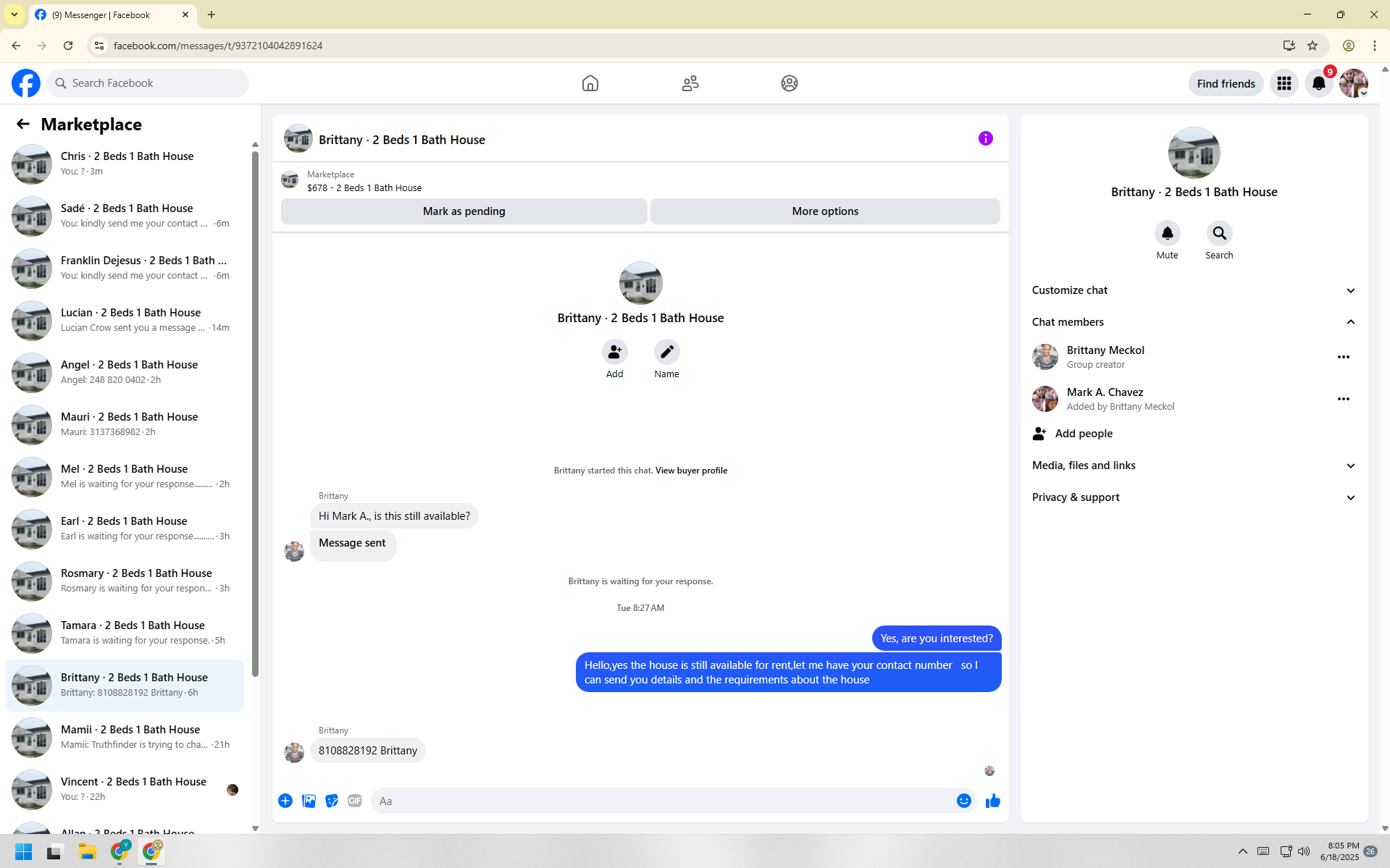Image resolution: width=1390 pixels, height=868 pixels.
Task: Reload the page in browser
Action: [x=68, y=46]
